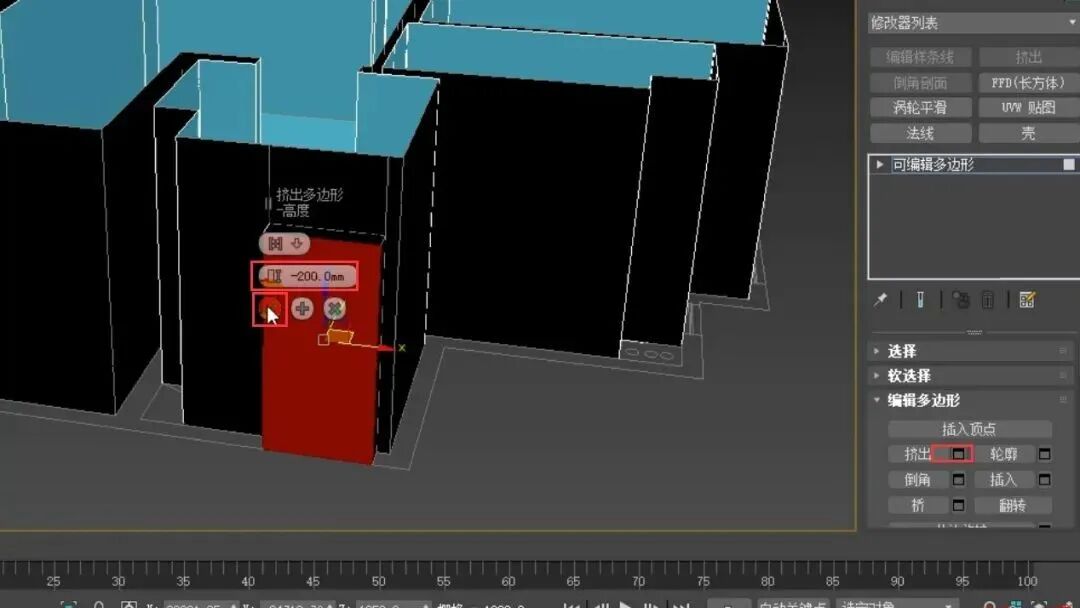Viewport: 1080px width, 608px height.
Task: Open the 插入 settings box icon
Action: pyautogui.click(x=1045, y=480)
